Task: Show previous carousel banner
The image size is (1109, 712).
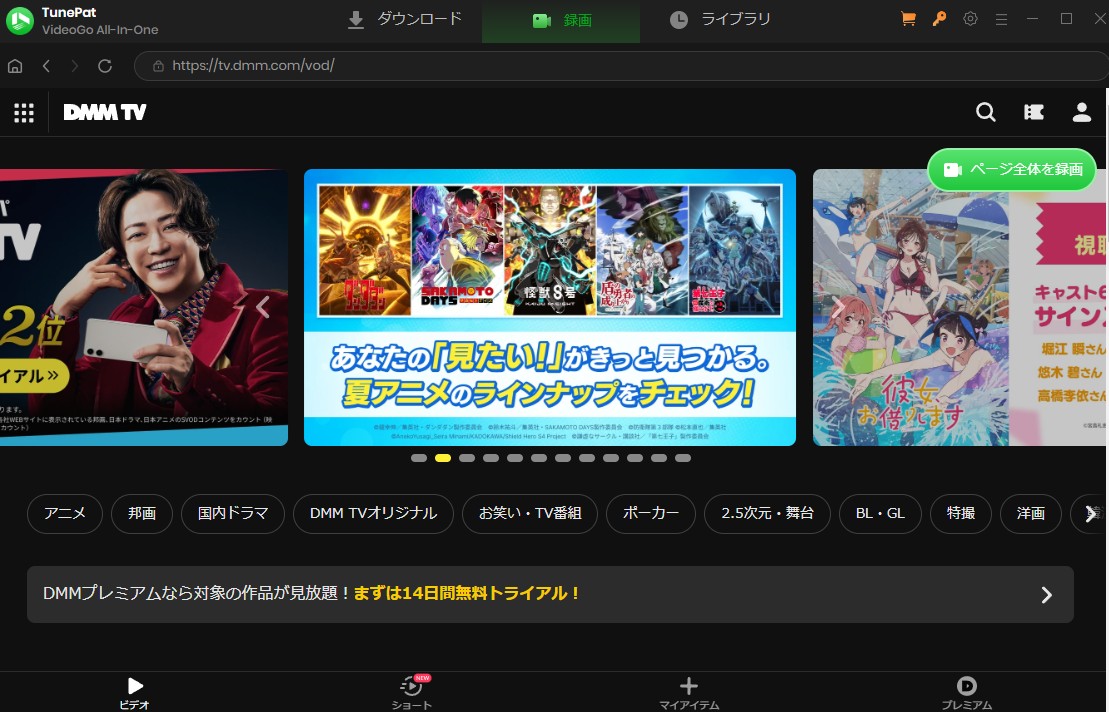Action: [x=262, y=308]
